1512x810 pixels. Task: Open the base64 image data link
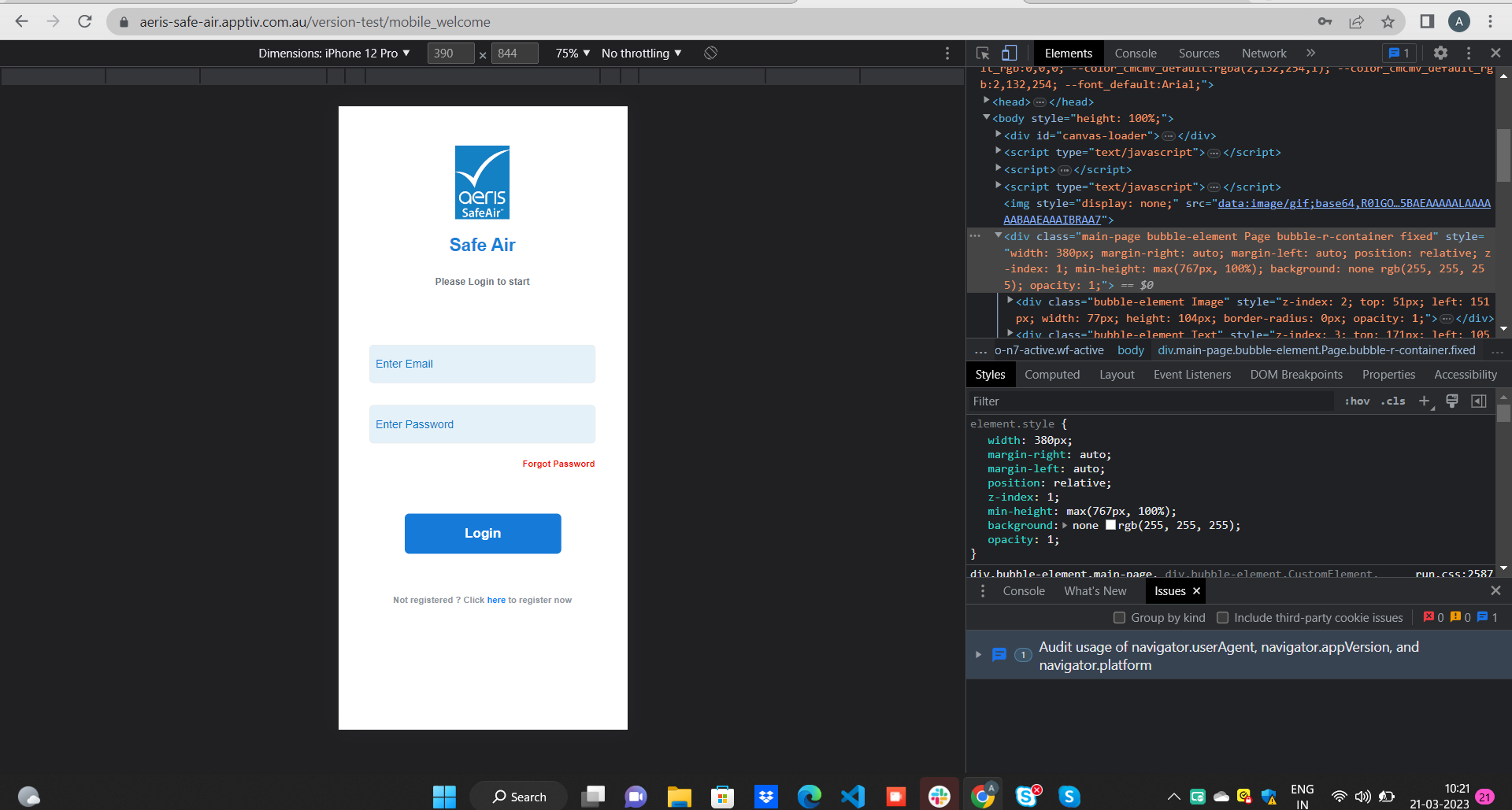(1354, 203)
